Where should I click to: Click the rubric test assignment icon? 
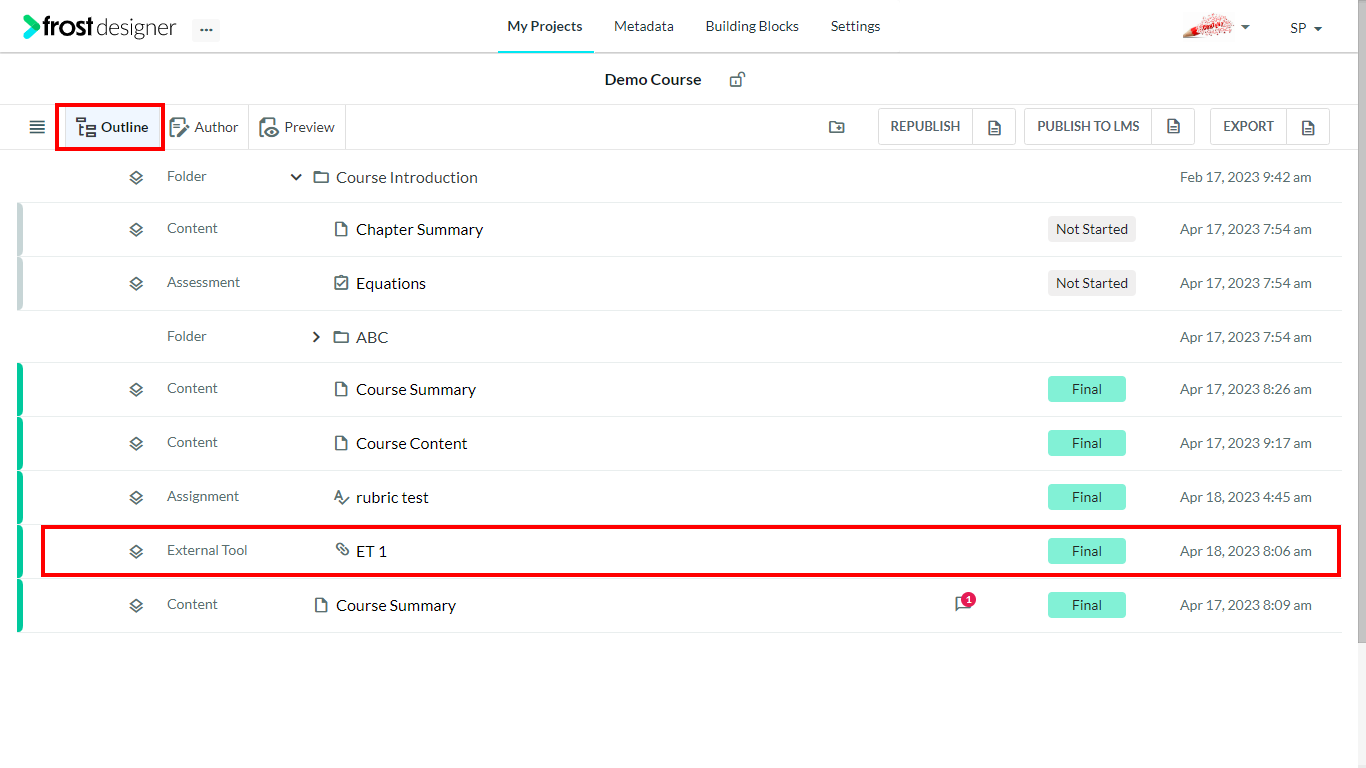[341, 497]
